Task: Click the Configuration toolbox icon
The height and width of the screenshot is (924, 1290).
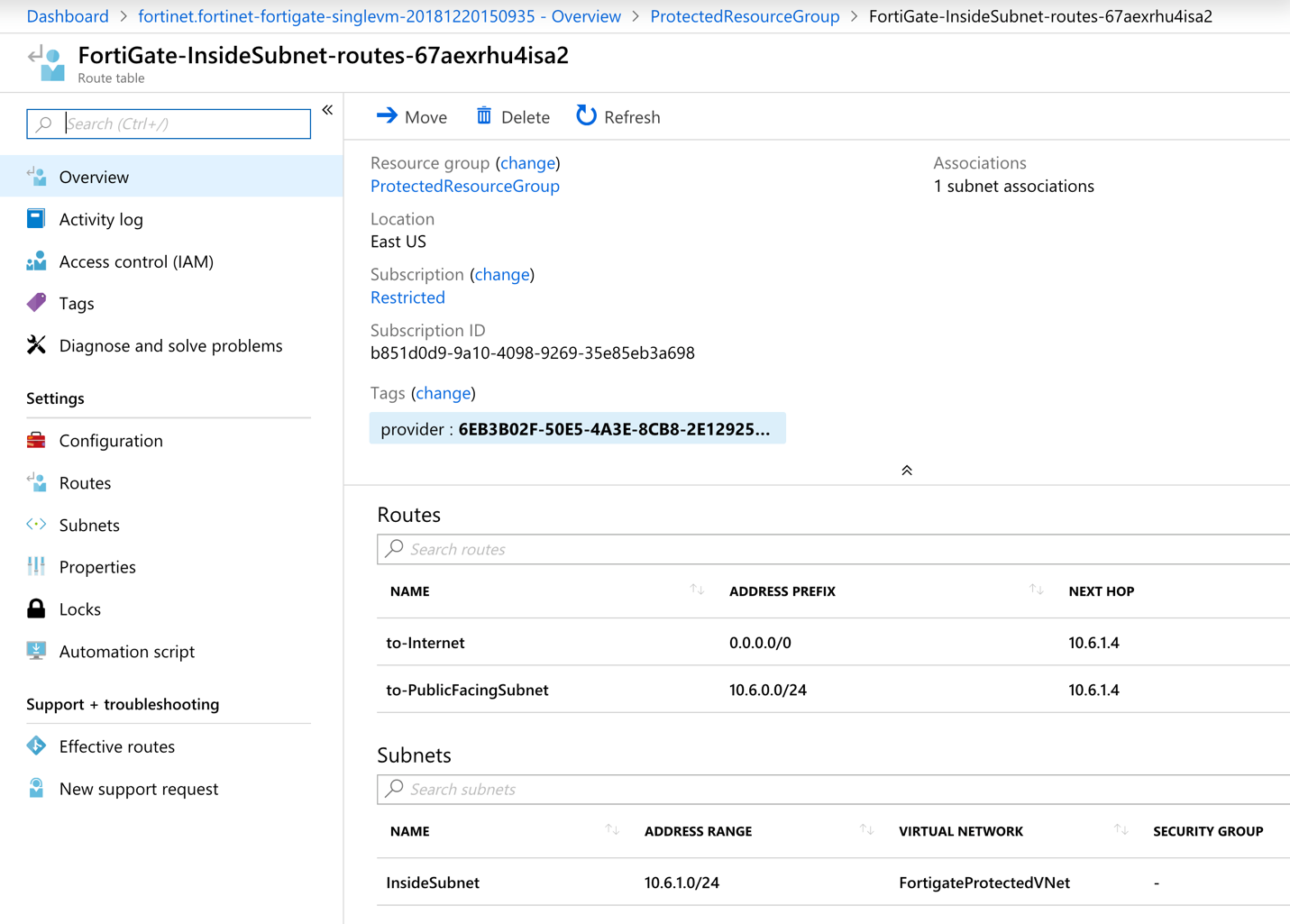Action: coord(36,441)
